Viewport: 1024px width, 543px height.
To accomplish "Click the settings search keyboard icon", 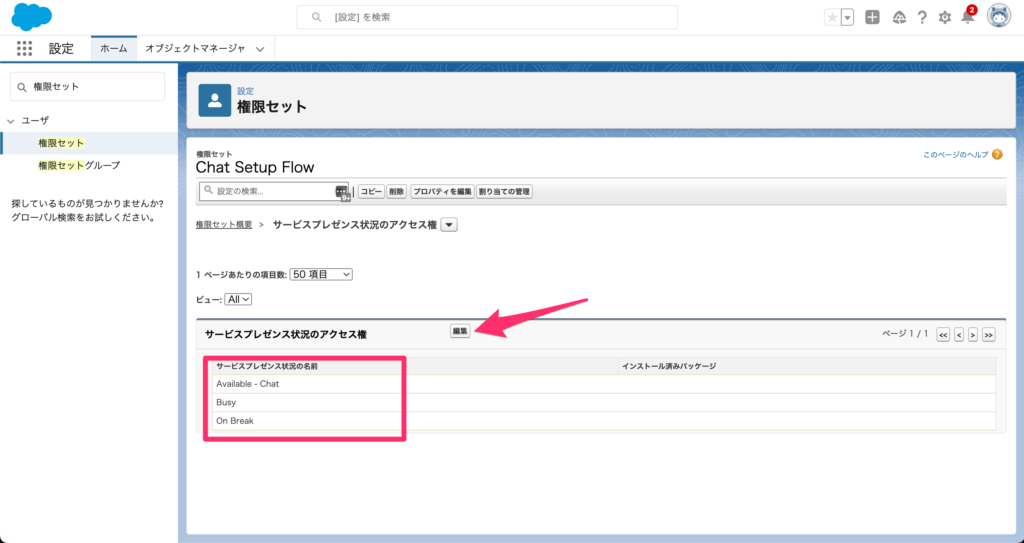I will click(343, 192).
